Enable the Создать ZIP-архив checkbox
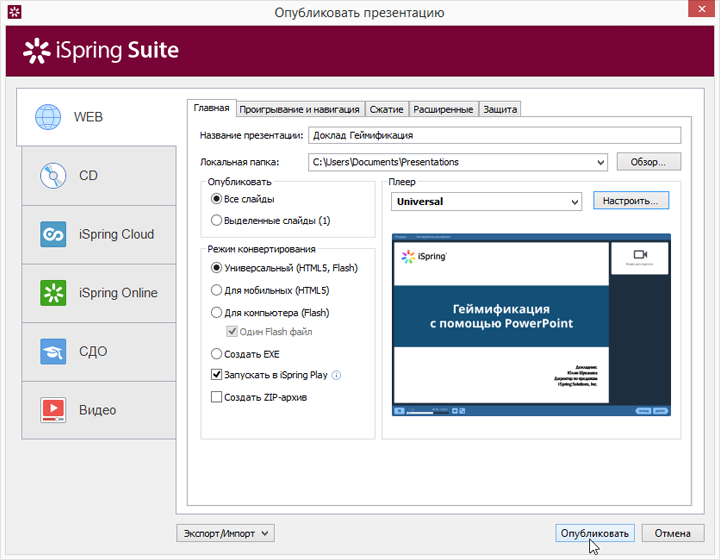This screenshot has height=560, width=720. pos(216,397)
